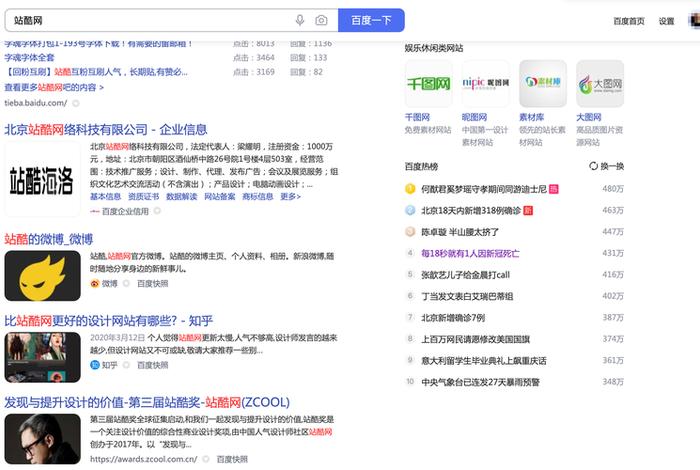Click the camera image search icon

(x=321, y=20)
